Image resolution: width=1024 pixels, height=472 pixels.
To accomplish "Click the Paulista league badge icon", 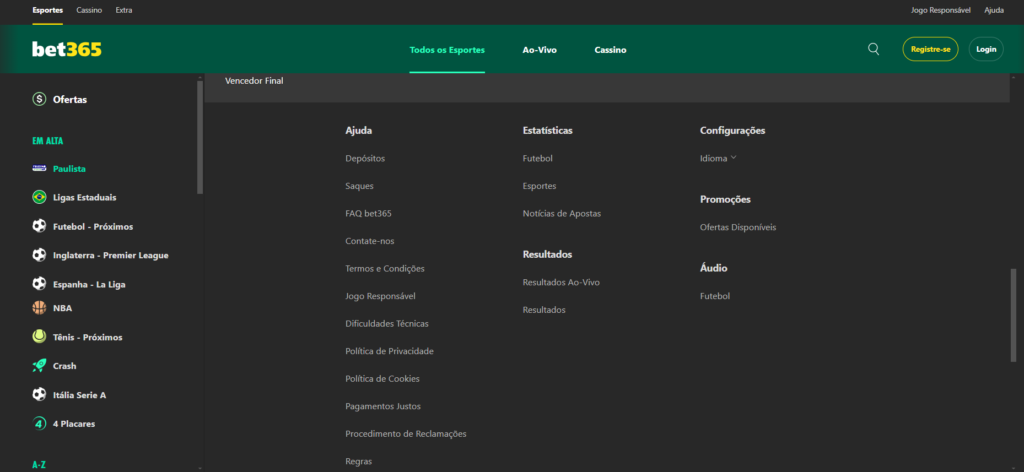I will pos(39,168).
